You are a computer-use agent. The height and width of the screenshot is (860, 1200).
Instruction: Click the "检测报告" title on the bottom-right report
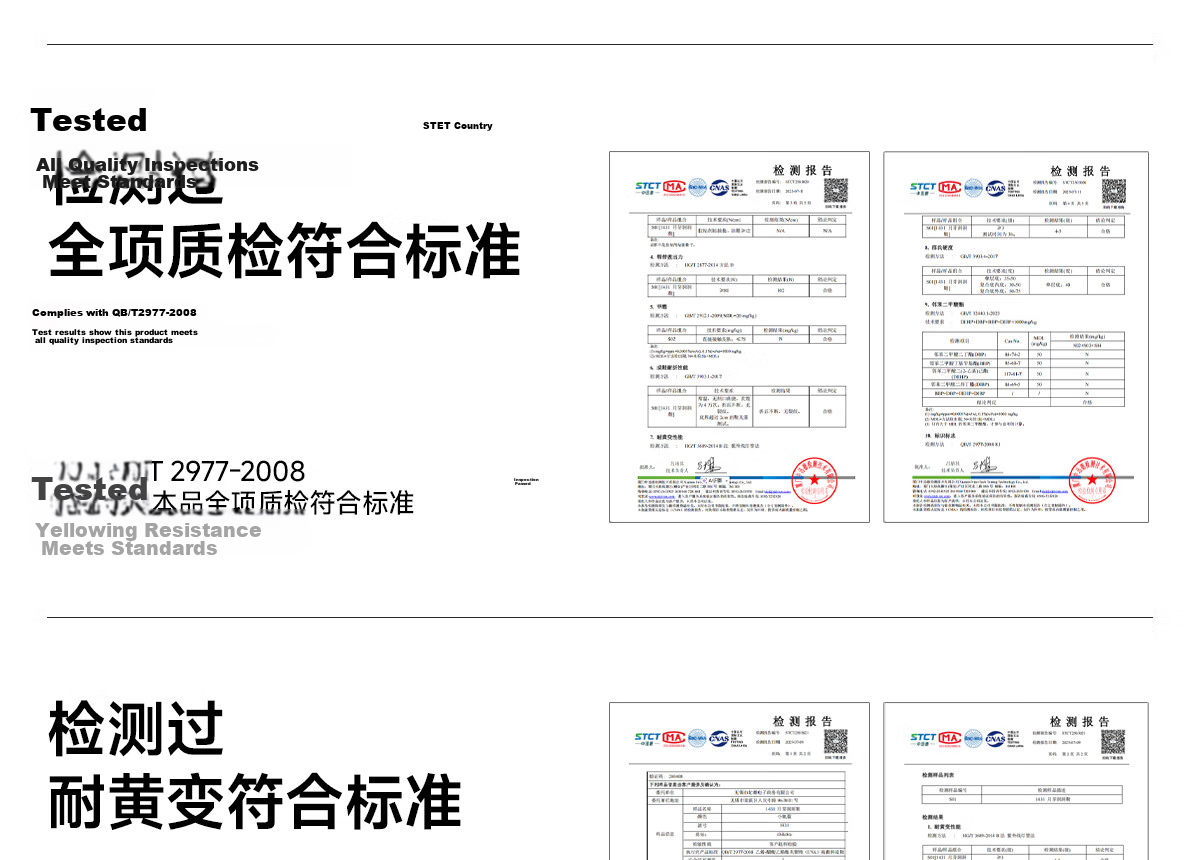pos(1080,721)
